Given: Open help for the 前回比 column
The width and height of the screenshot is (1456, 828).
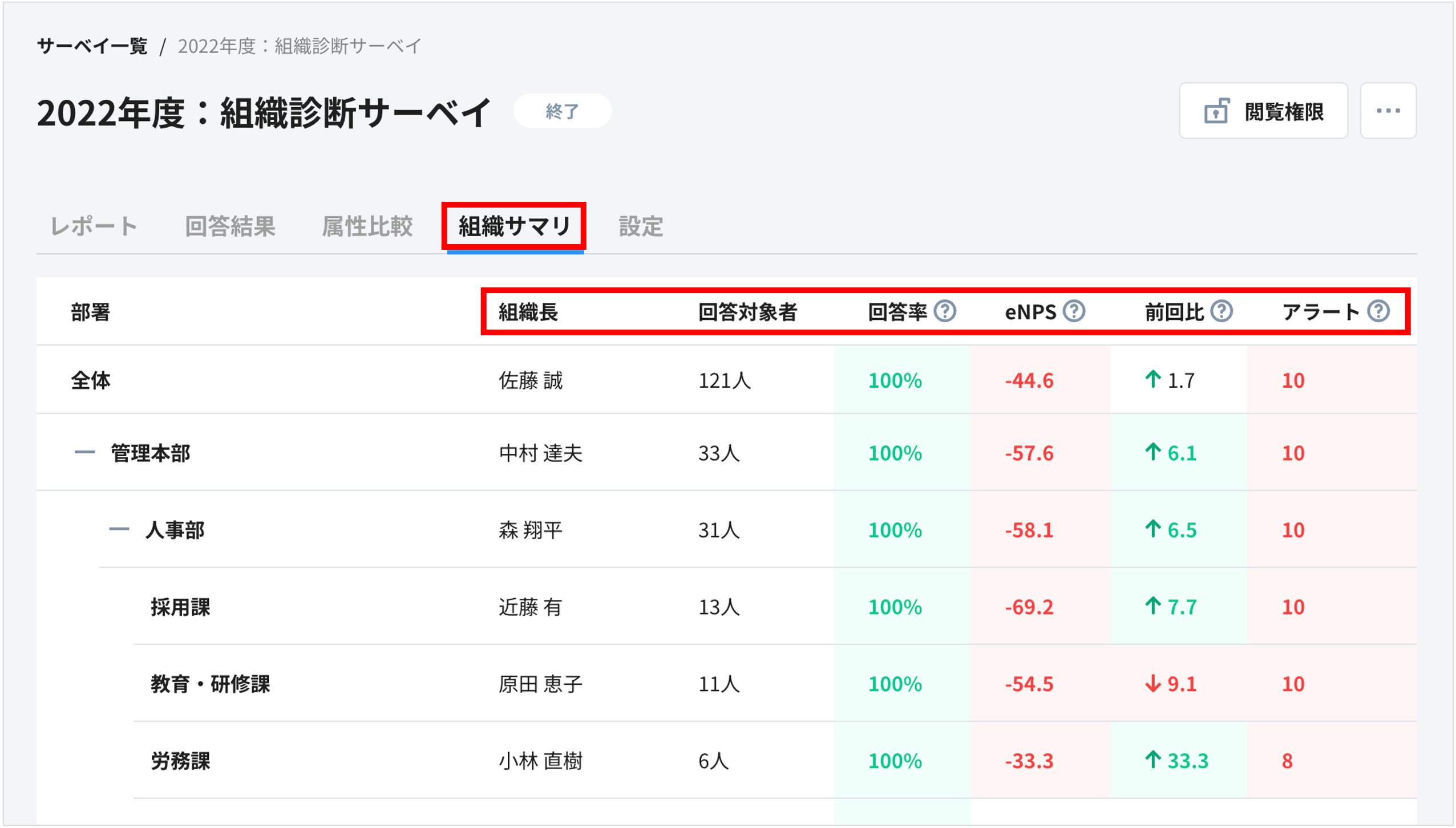Looking at the screenshot, I should (1222, 310).
